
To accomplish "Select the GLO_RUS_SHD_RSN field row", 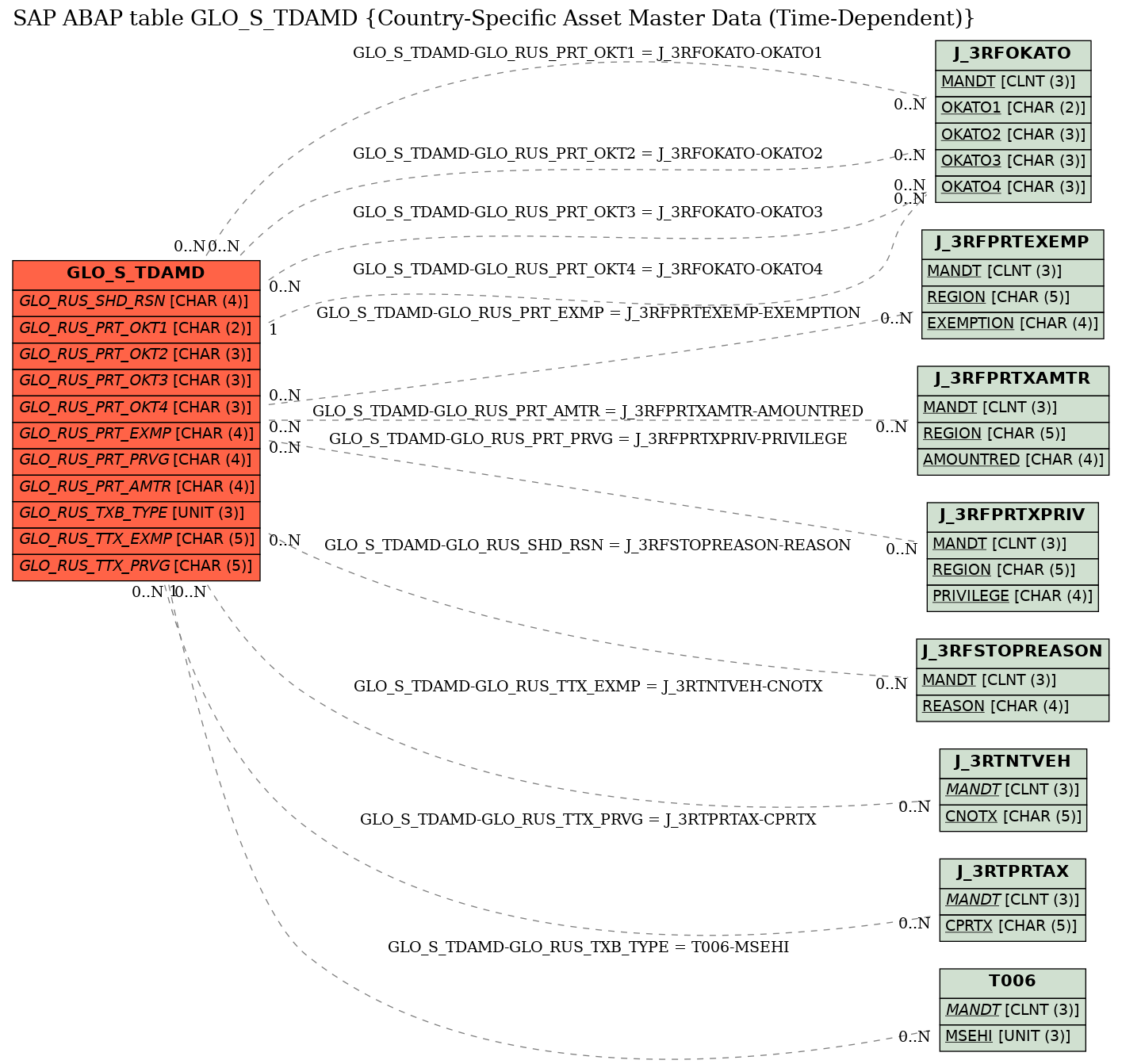I will [136, 302].
